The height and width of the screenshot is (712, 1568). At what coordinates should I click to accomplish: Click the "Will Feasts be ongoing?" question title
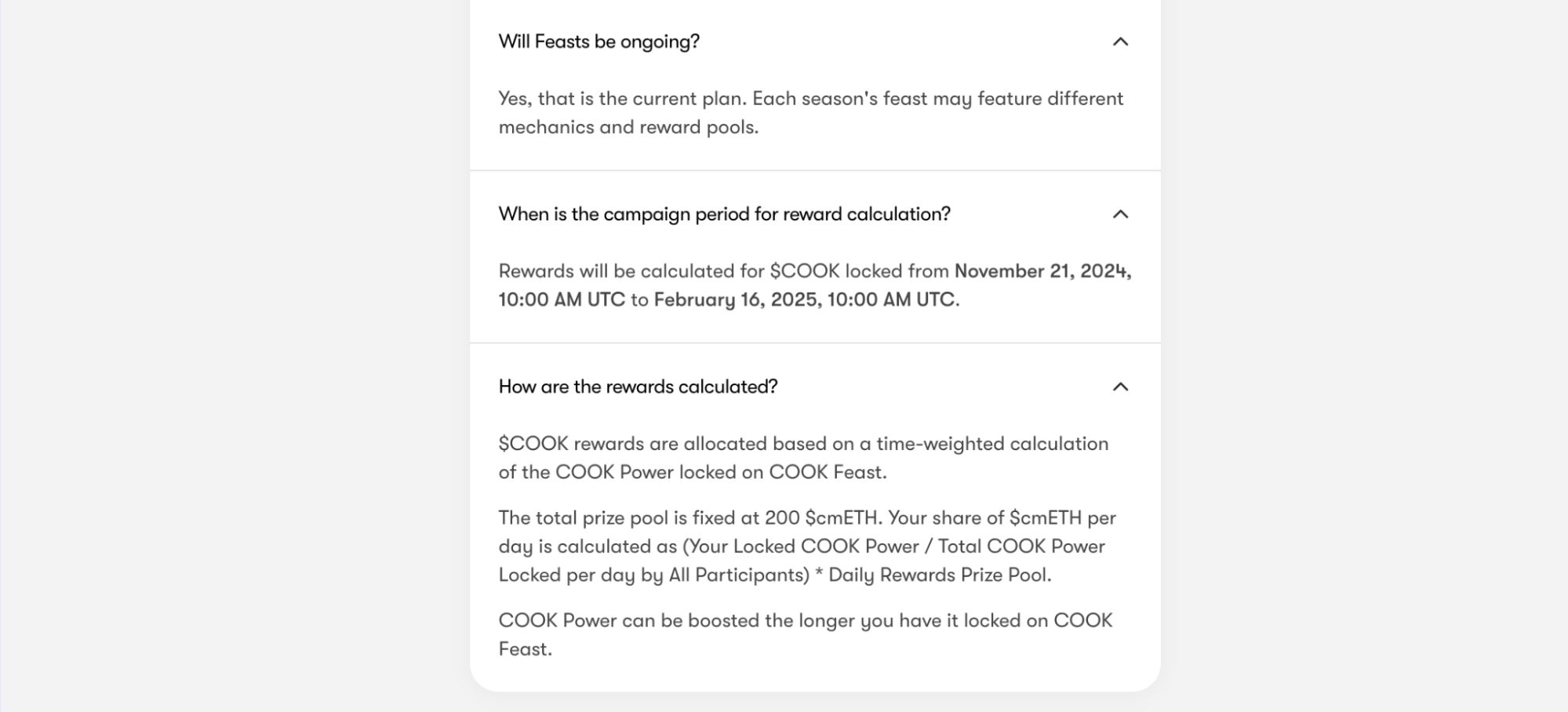coord(598,42)
